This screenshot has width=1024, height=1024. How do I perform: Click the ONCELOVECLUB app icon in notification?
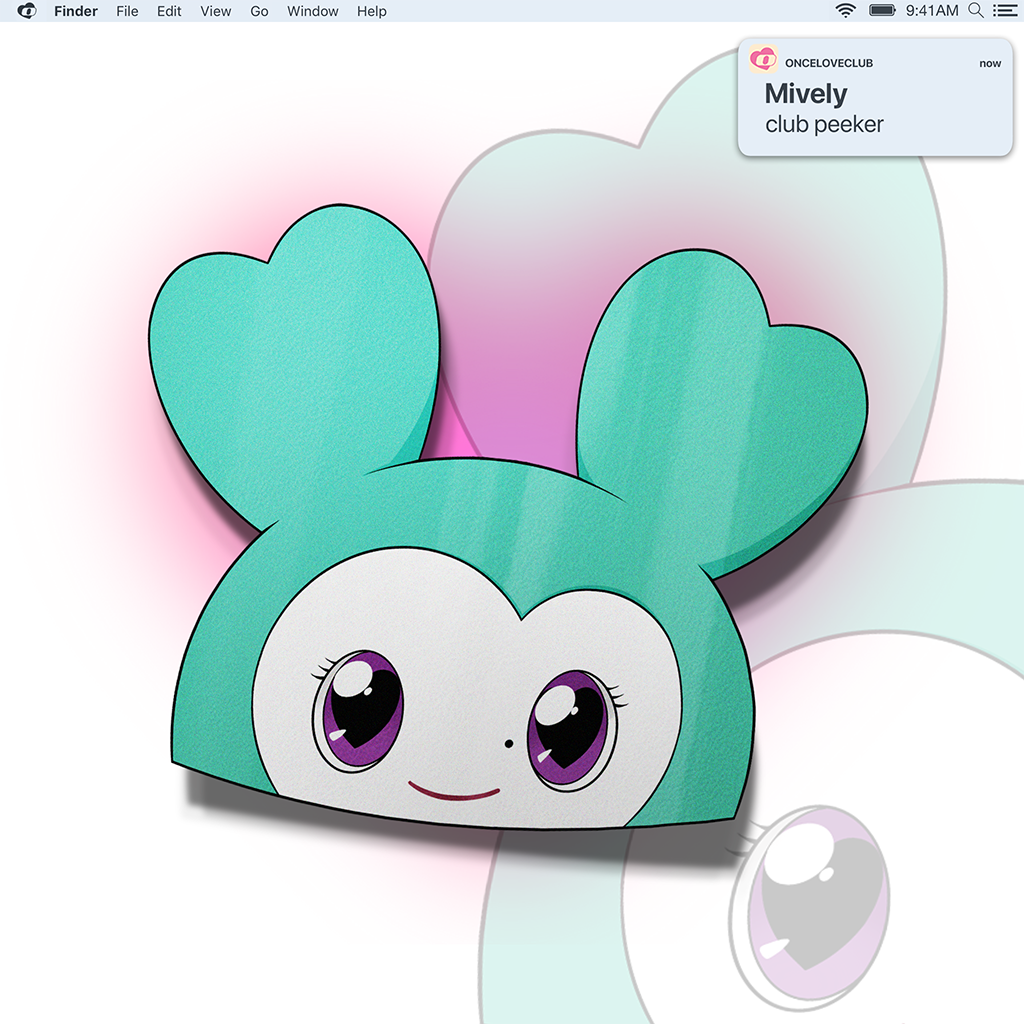coord(763,62)
